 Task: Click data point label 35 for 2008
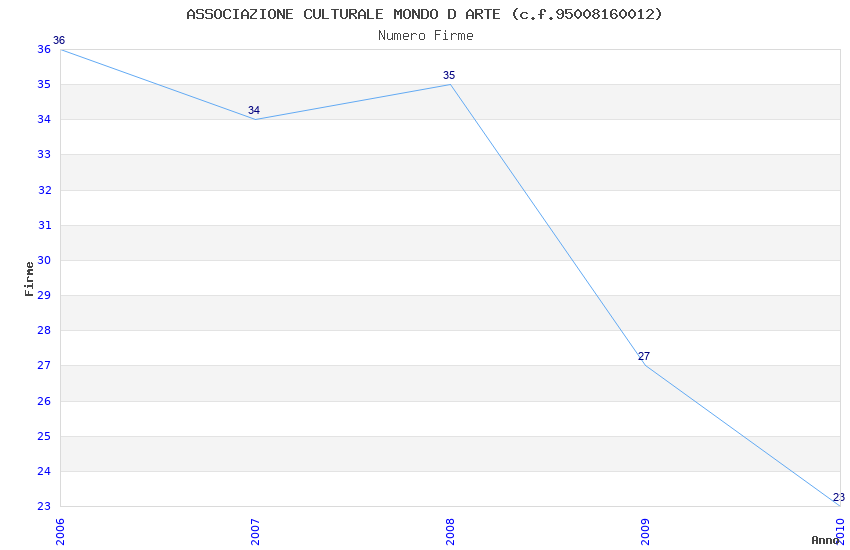[x=449, y=75]
